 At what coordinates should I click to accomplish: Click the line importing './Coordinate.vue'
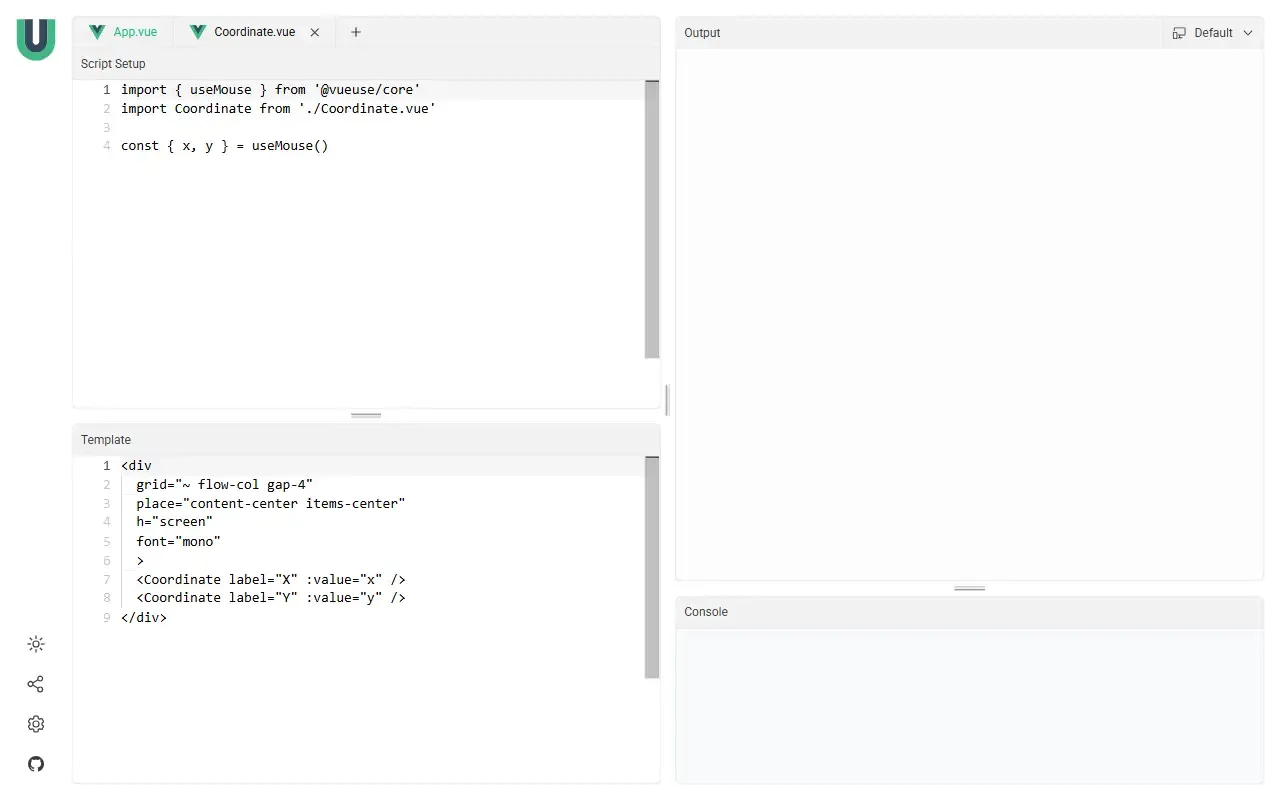tap(278, 108)
